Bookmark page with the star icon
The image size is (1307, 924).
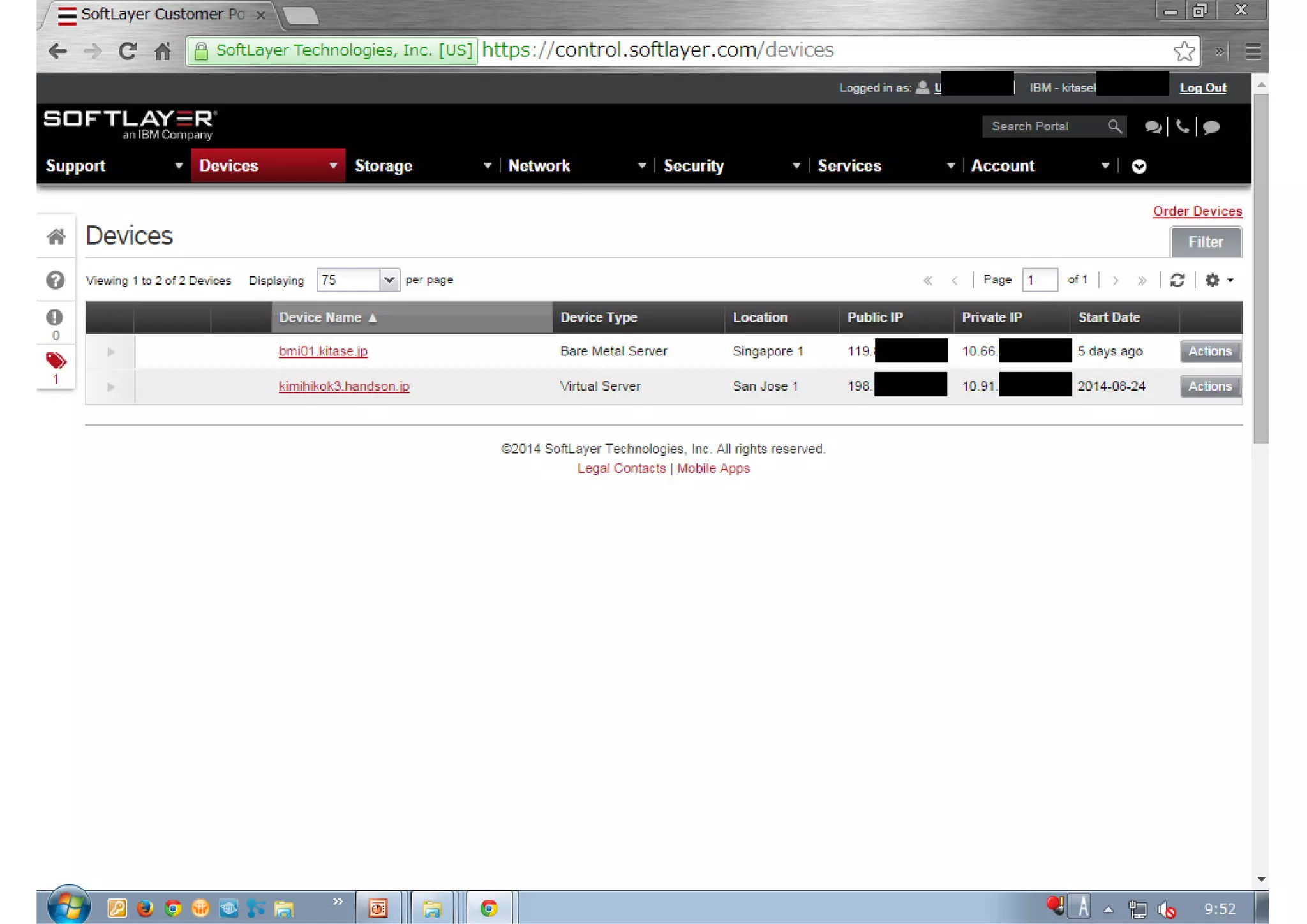[1184, 51]
